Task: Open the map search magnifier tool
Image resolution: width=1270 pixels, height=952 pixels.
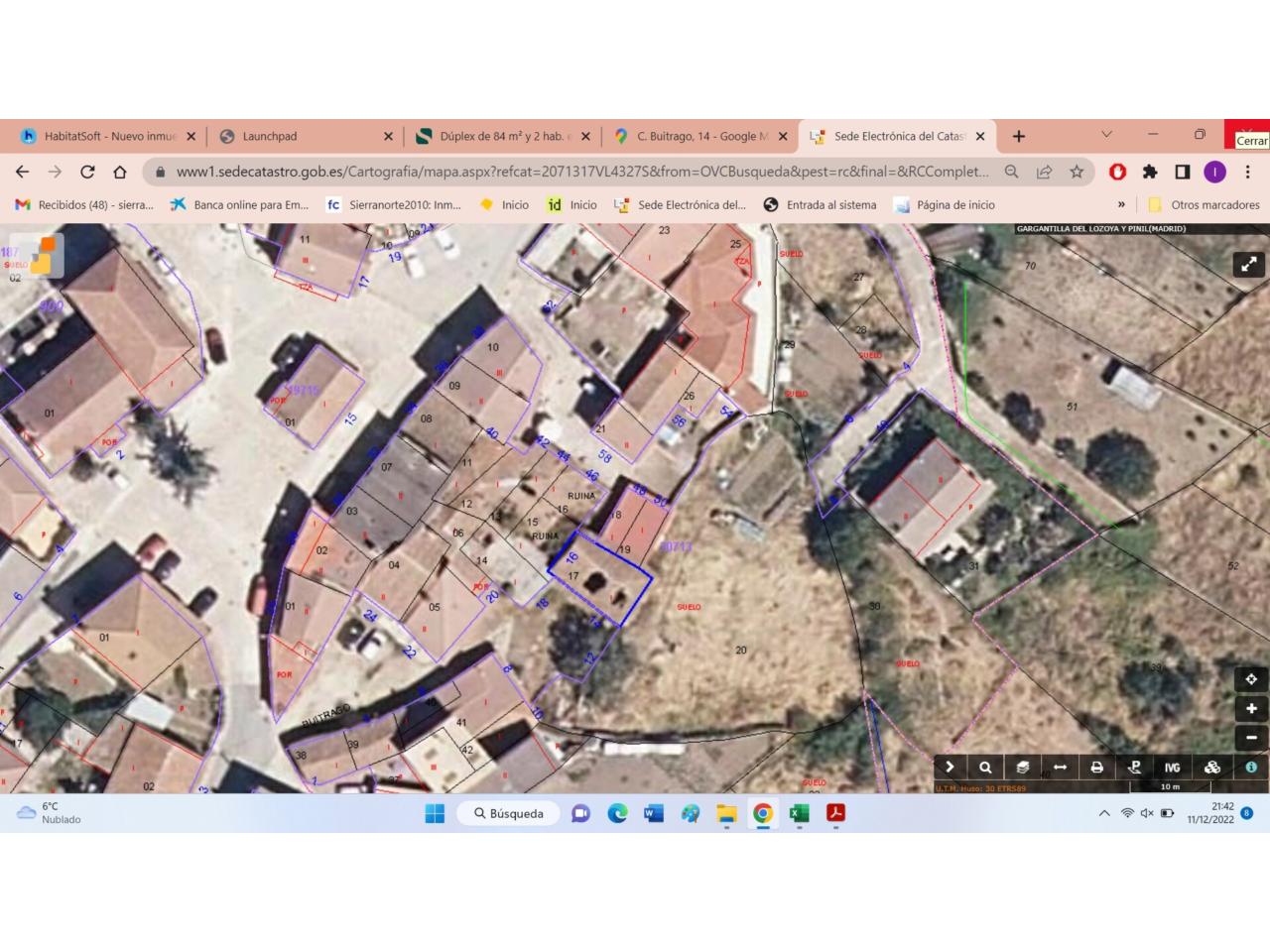Action: pyautogui.click(x=985, y=767)
